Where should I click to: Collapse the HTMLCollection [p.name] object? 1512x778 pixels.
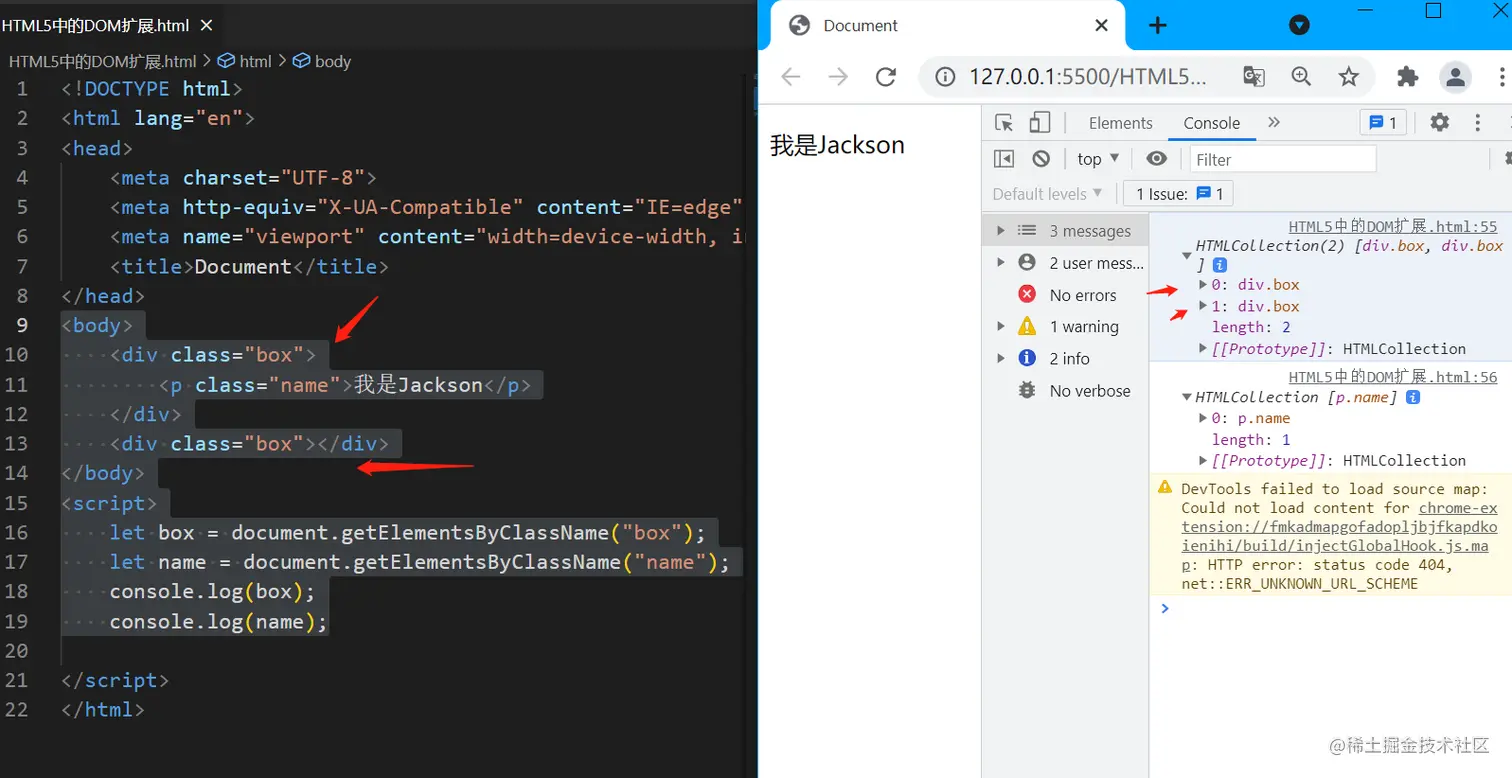(x=1187, y=397)
